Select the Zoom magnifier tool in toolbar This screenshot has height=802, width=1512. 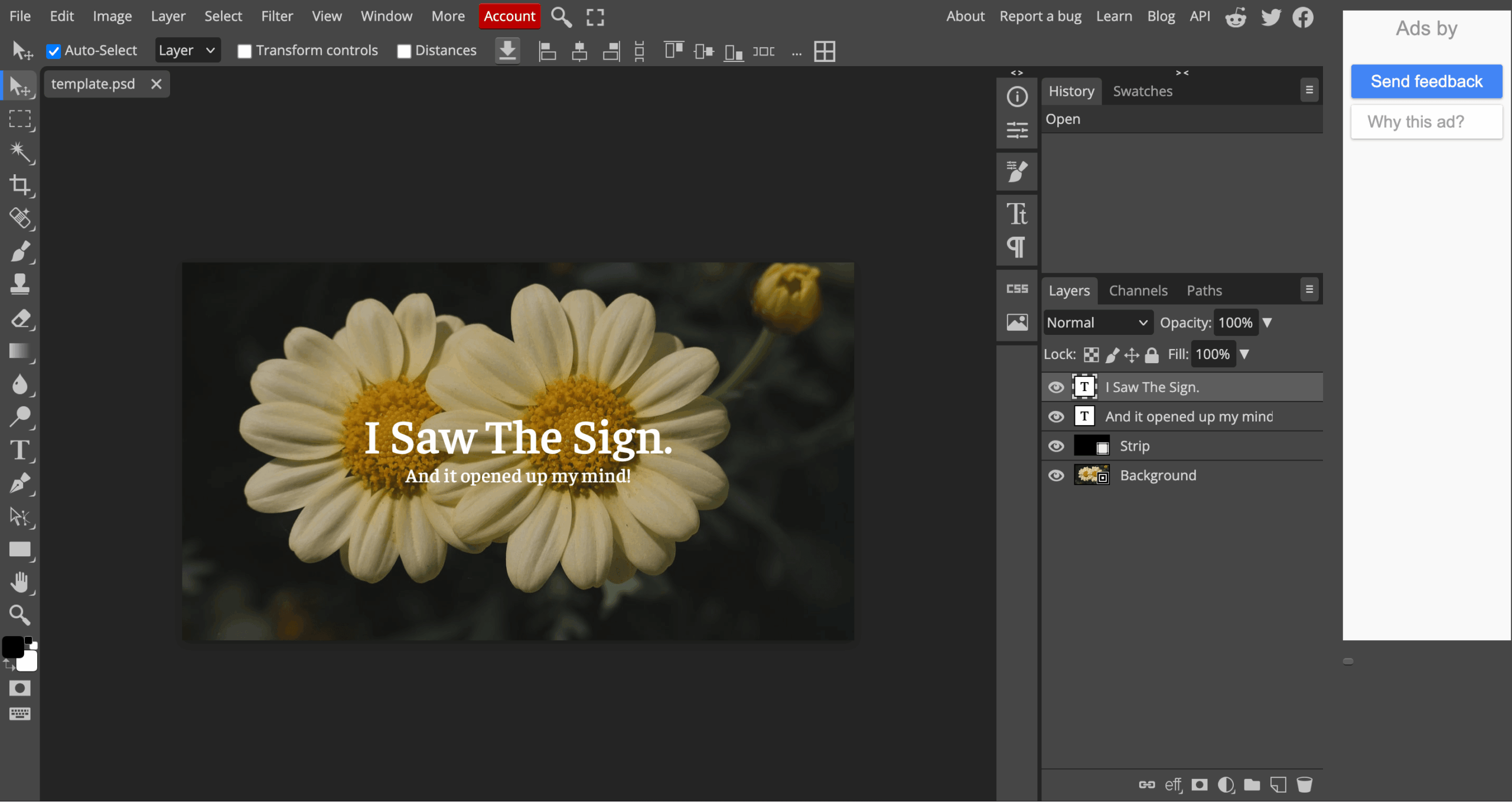[x=20, y=615]
